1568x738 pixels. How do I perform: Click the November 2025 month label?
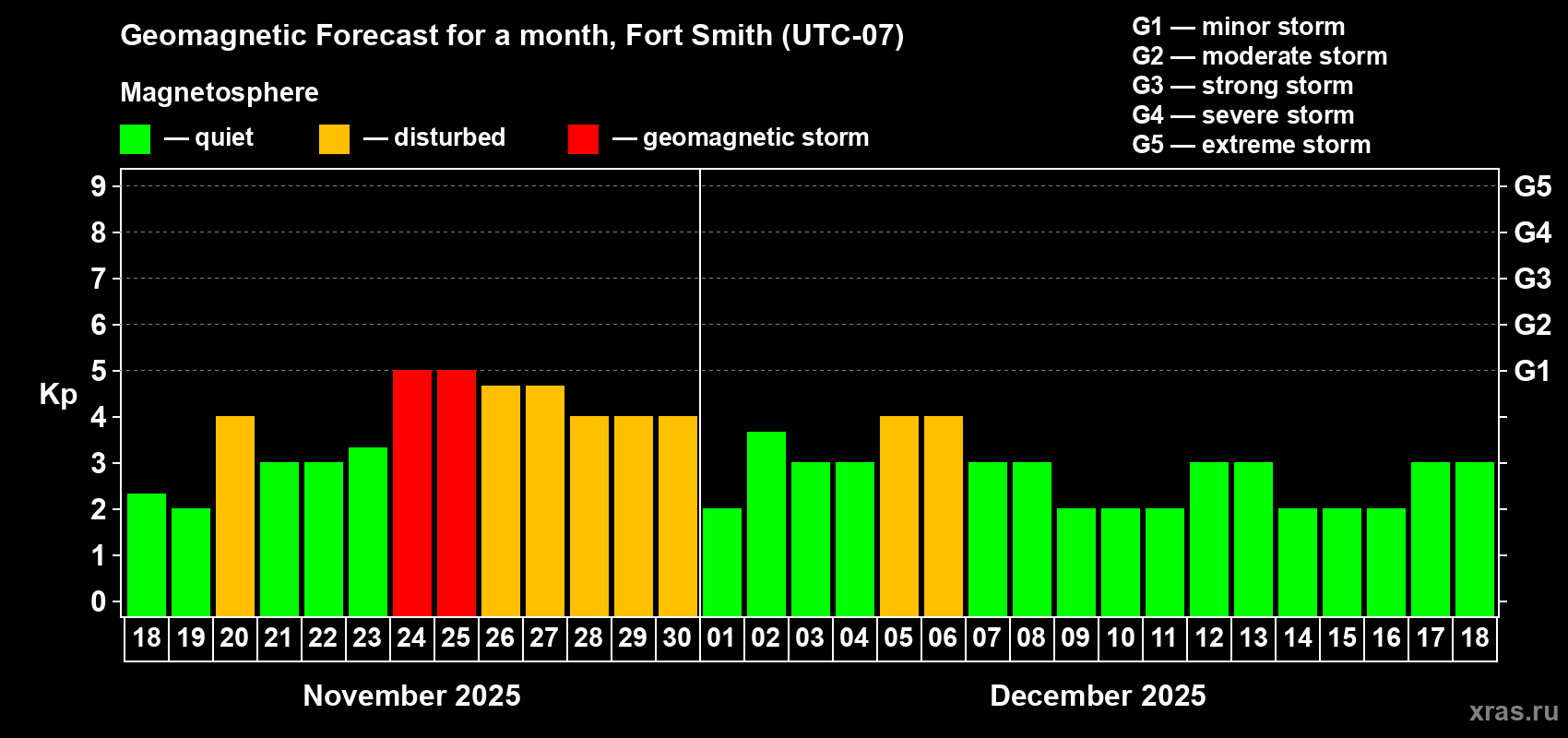tap(411, 696)
